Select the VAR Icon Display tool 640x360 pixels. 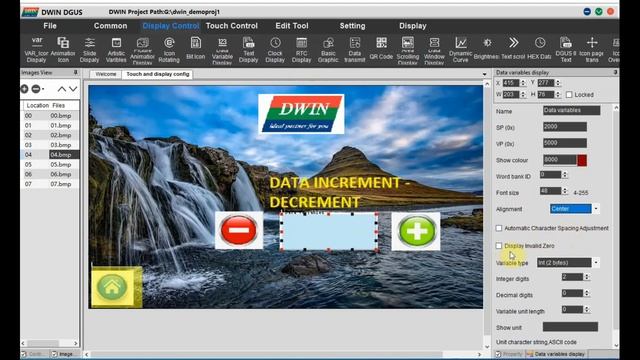click(x=36, y=49)
